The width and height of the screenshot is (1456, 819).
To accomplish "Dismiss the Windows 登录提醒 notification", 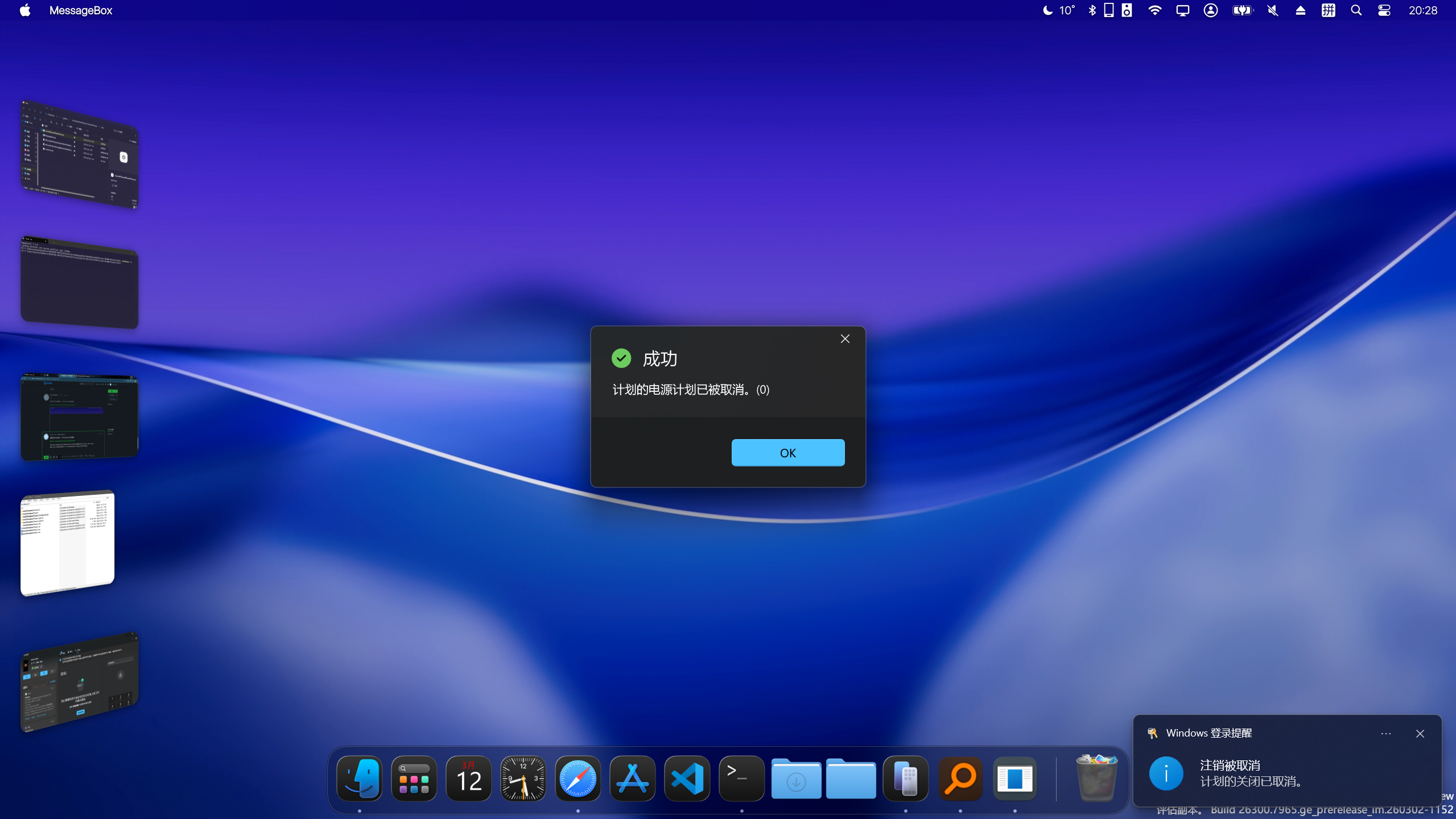I will (x=1420, y=734).
